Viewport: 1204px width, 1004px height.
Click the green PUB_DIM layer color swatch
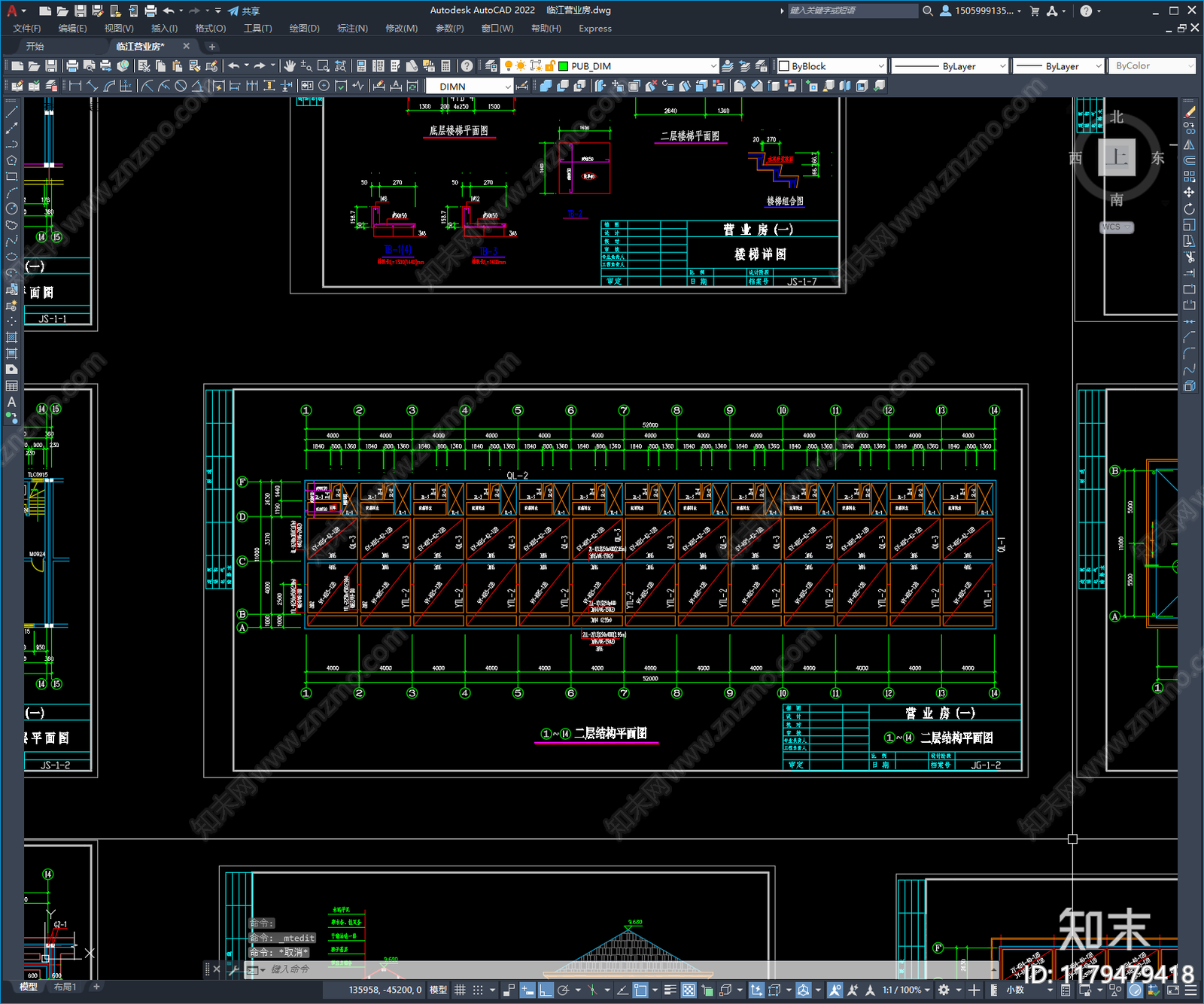(x=563, y=66)
